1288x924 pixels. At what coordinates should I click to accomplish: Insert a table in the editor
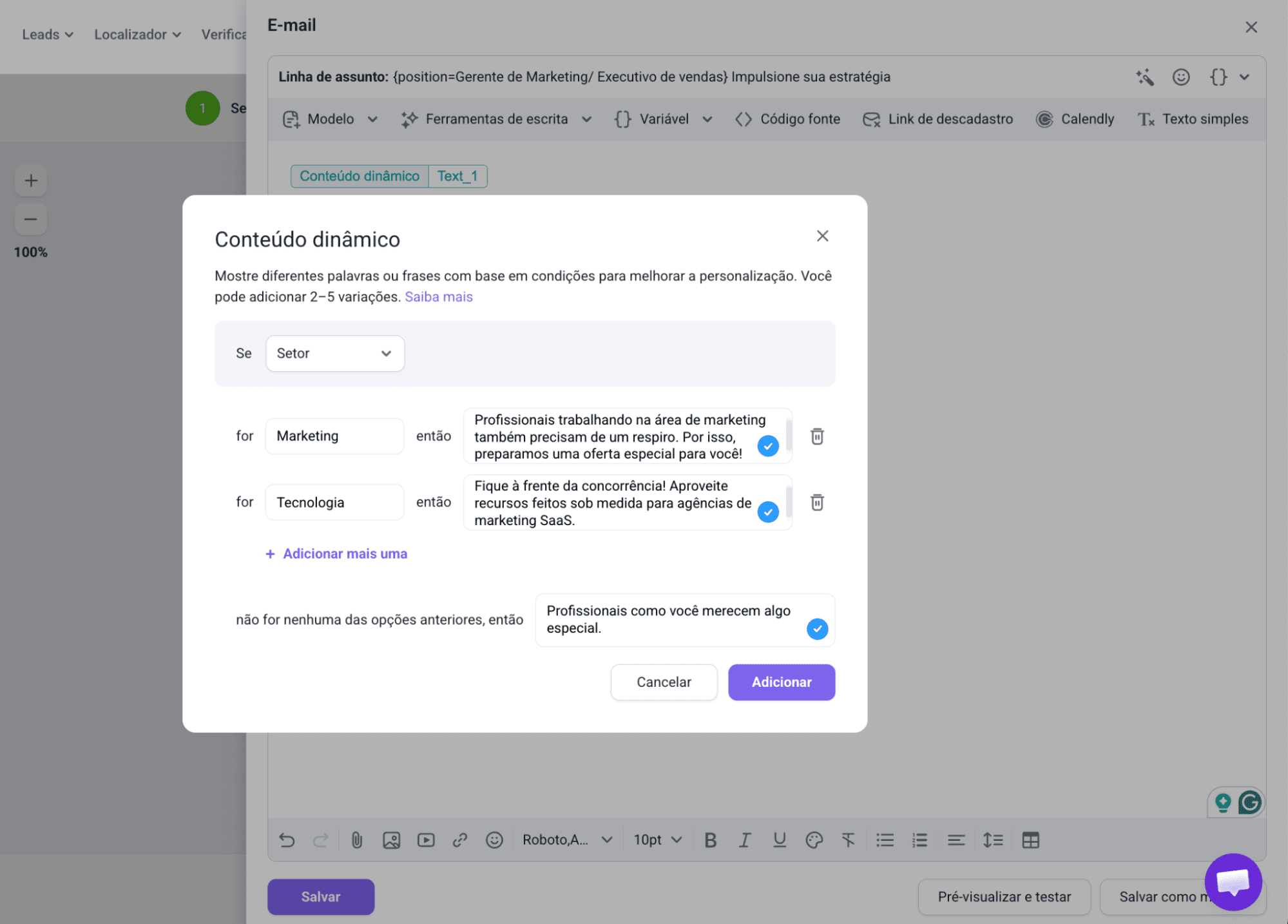click(1030, 840)
